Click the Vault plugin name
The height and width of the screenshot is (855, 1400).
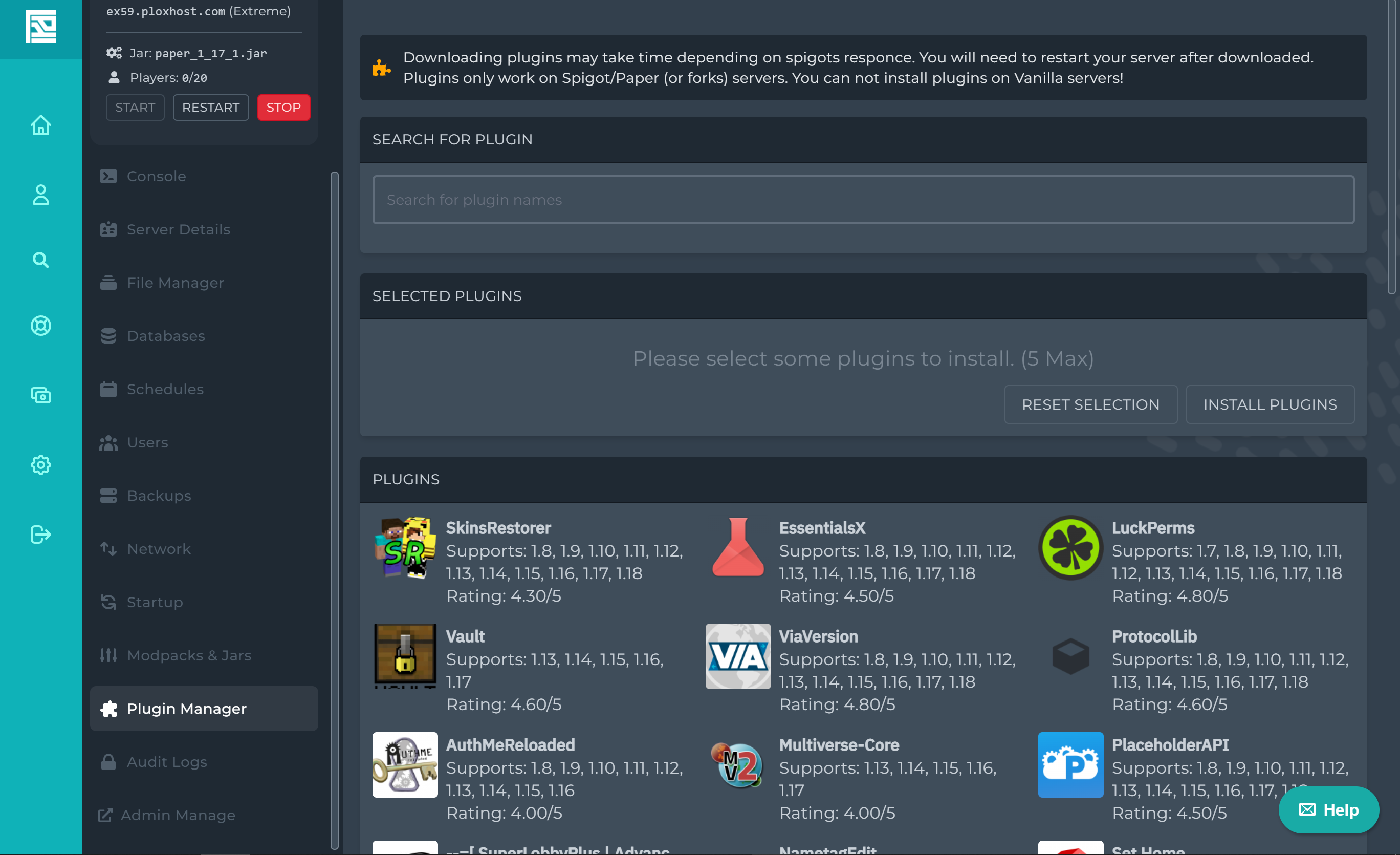(465, 637)
